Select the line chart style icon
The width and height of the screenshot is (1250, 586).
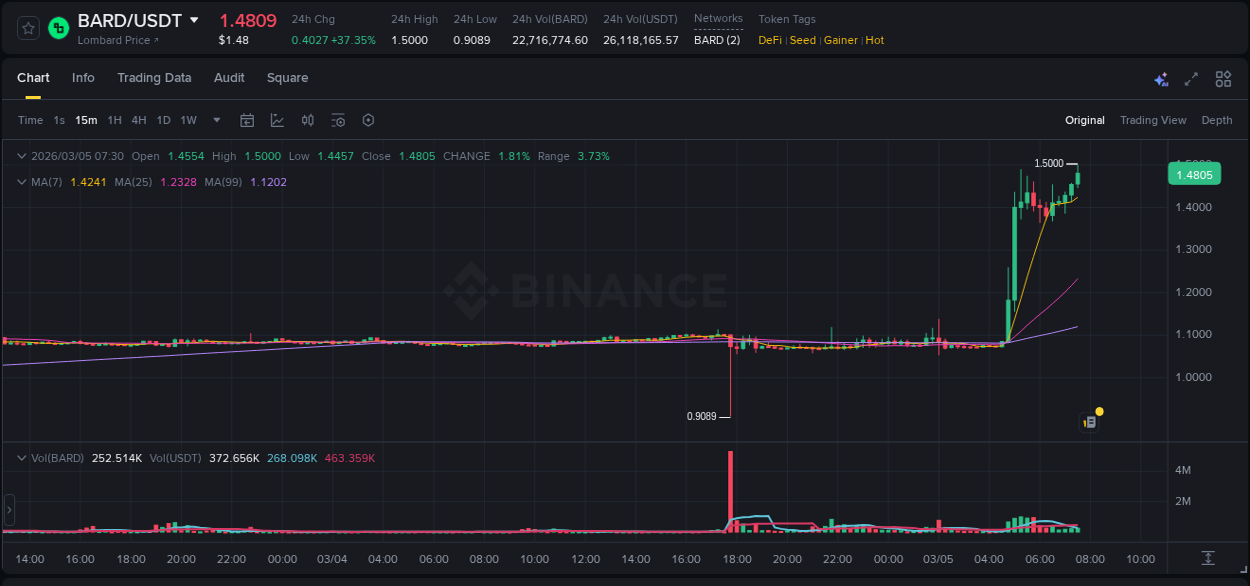pyautogui.click(x=277, y=119)
